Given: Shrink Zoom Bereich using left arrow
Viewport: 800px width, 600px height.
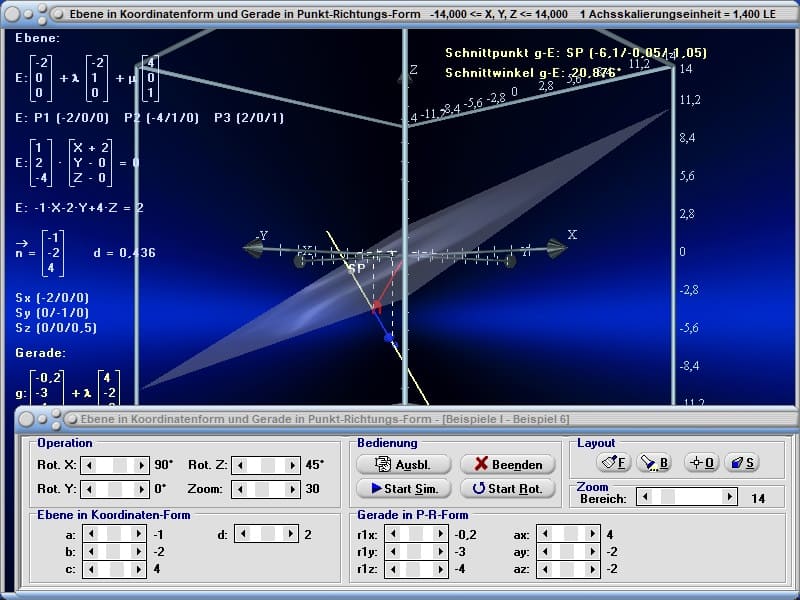Looking at the screenshot, I should [645, 496].
